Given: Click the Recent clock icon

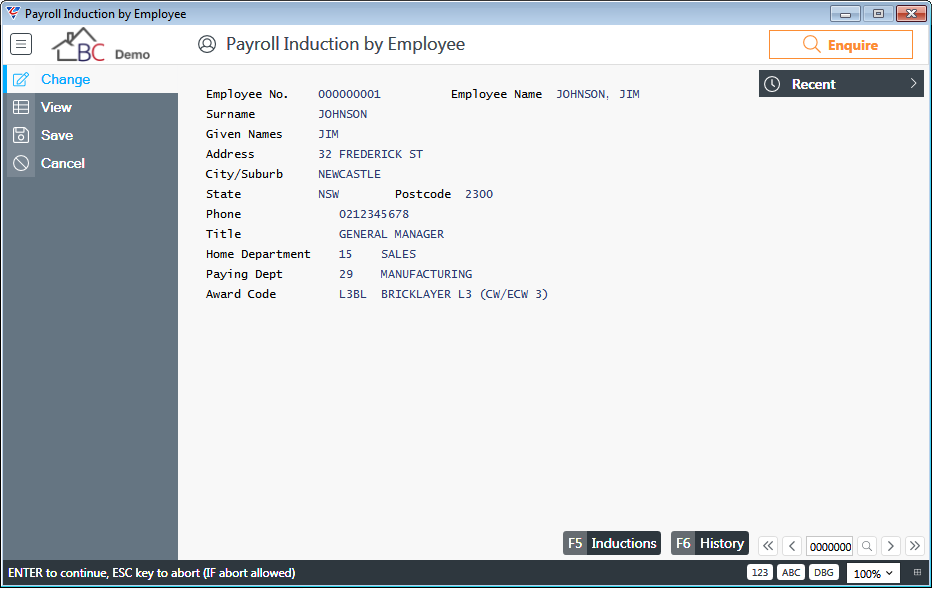Looking at the screenshot, I should tap(772, 84).
